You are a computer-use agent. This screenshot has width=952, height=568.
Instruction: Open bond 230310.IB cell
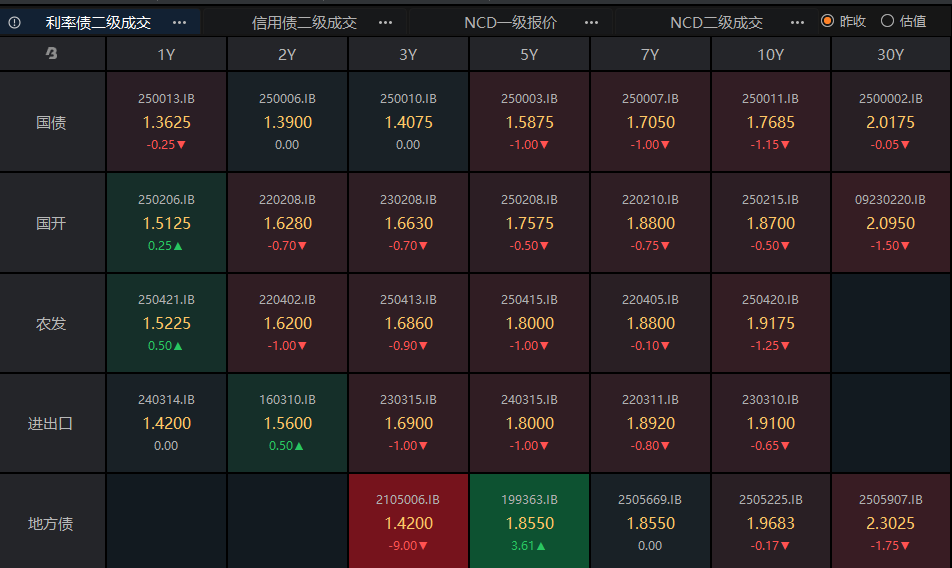pyautogui.click(x=770, y=423)
